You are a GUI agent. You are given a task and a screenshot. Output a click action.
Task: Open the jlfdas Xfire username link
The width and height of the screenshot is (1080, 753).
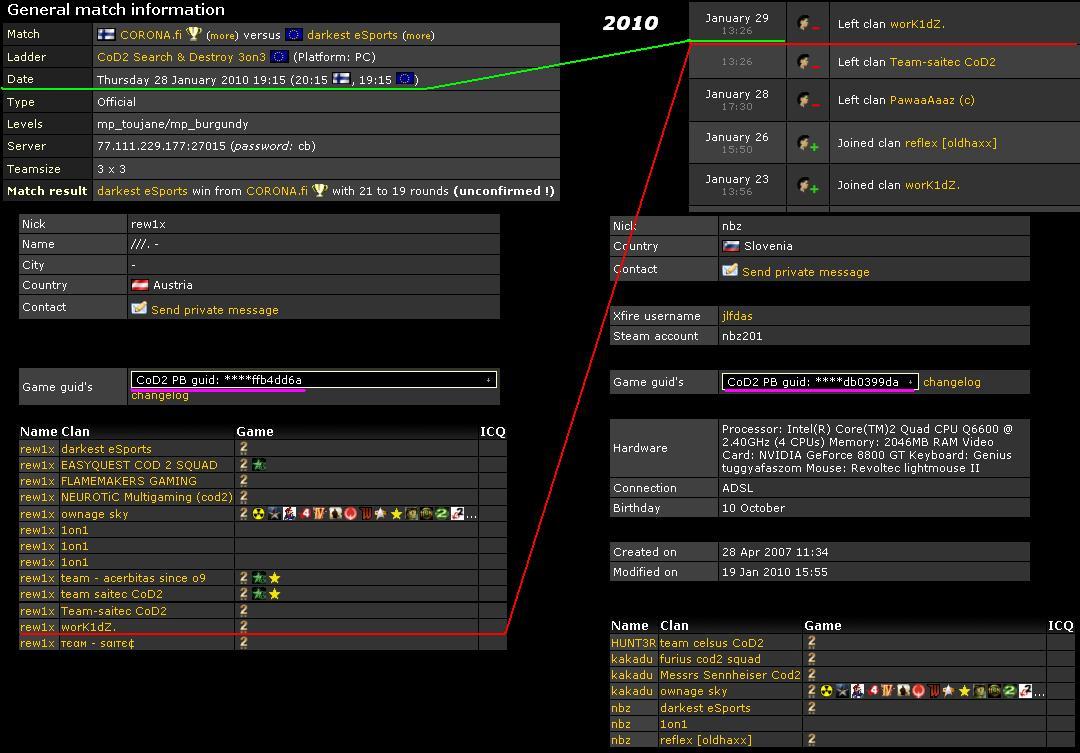737,316
